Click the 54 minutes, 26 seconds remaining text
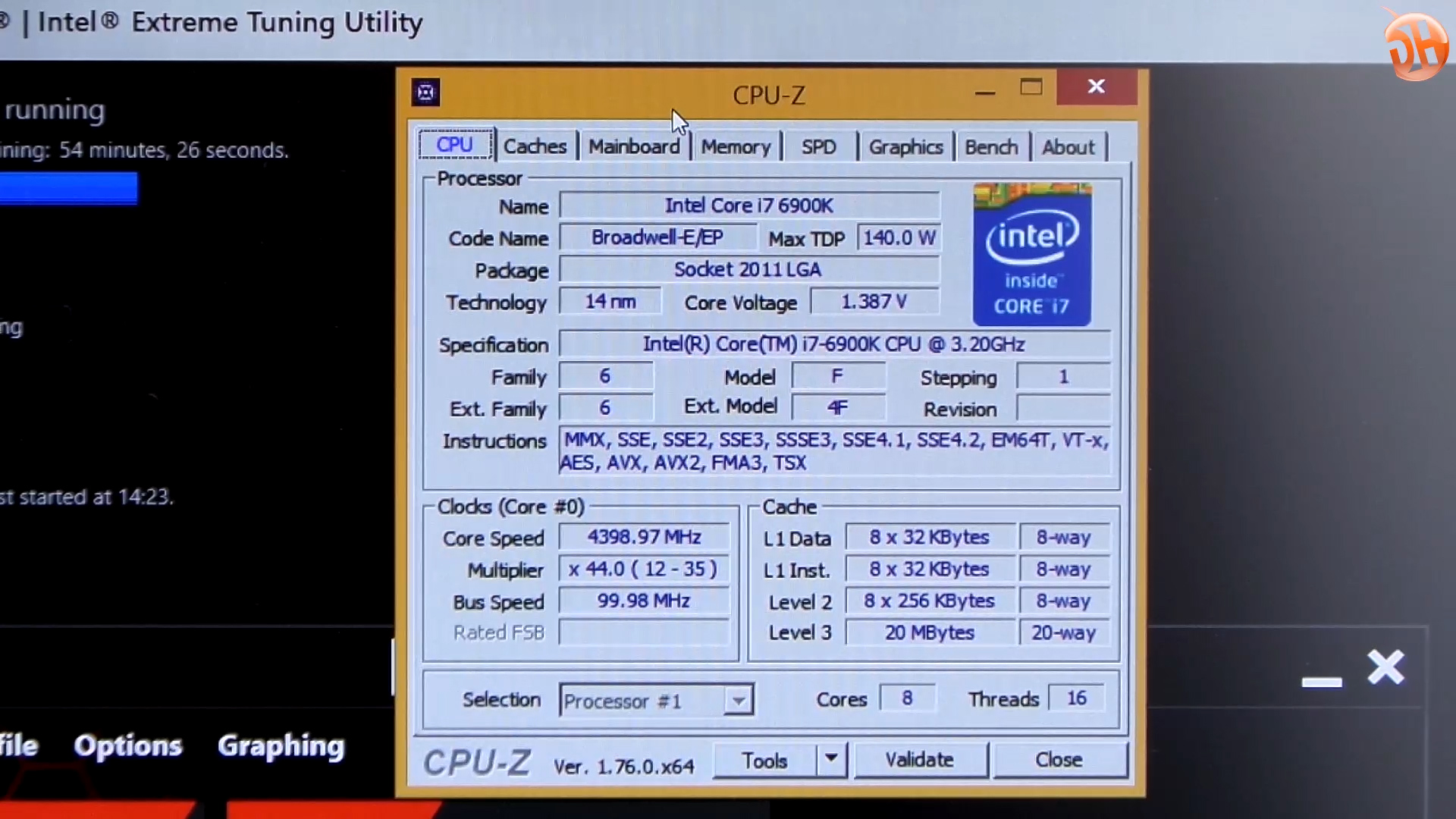 (x=174, y=150)
